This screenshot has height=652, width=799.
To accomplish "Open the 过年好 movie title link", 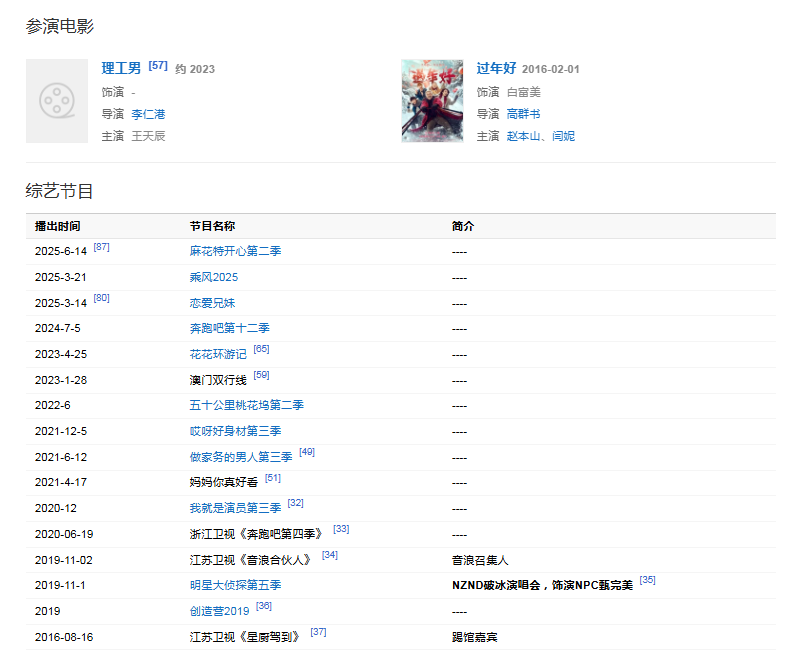I will point(496,69).
